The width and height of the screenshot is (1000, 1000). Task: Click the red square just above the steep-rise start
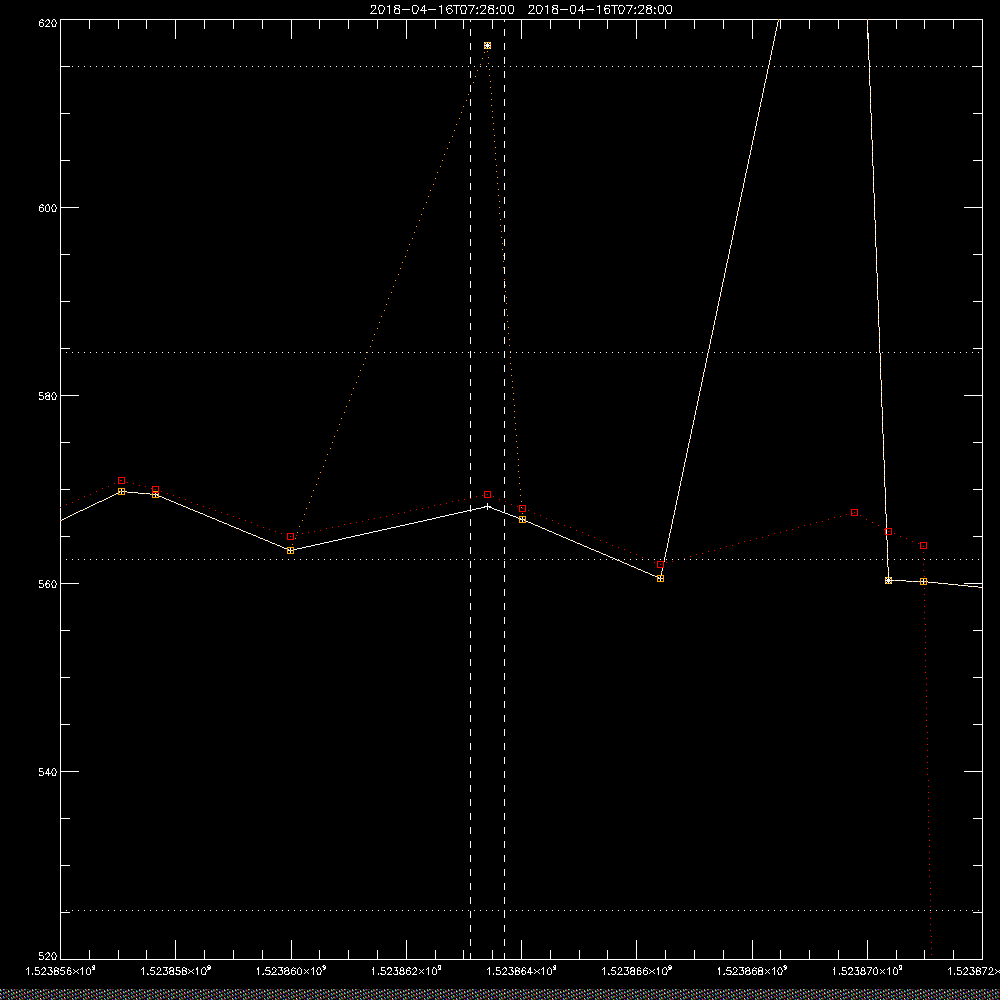660,564
